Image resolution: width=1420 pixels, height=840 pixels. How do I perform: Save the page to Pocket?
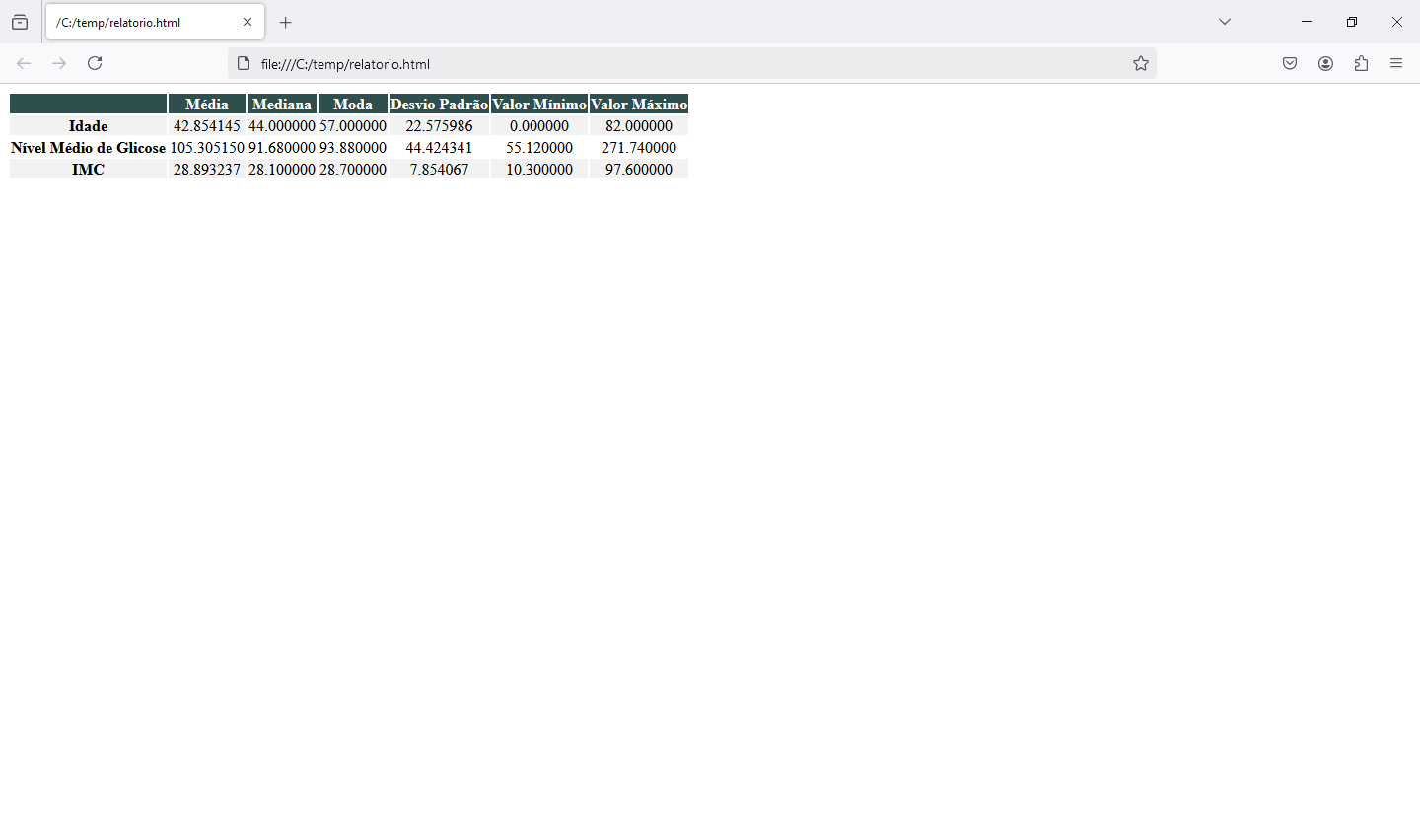1290,63
